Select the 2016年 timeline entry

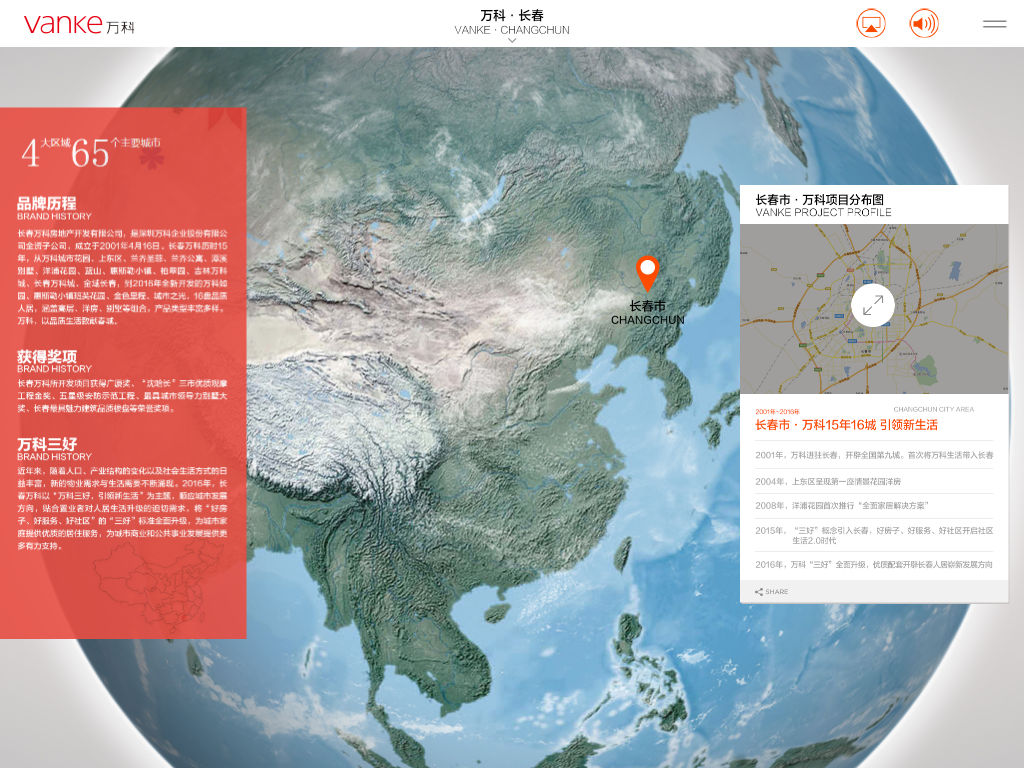(x=874, y=564)
